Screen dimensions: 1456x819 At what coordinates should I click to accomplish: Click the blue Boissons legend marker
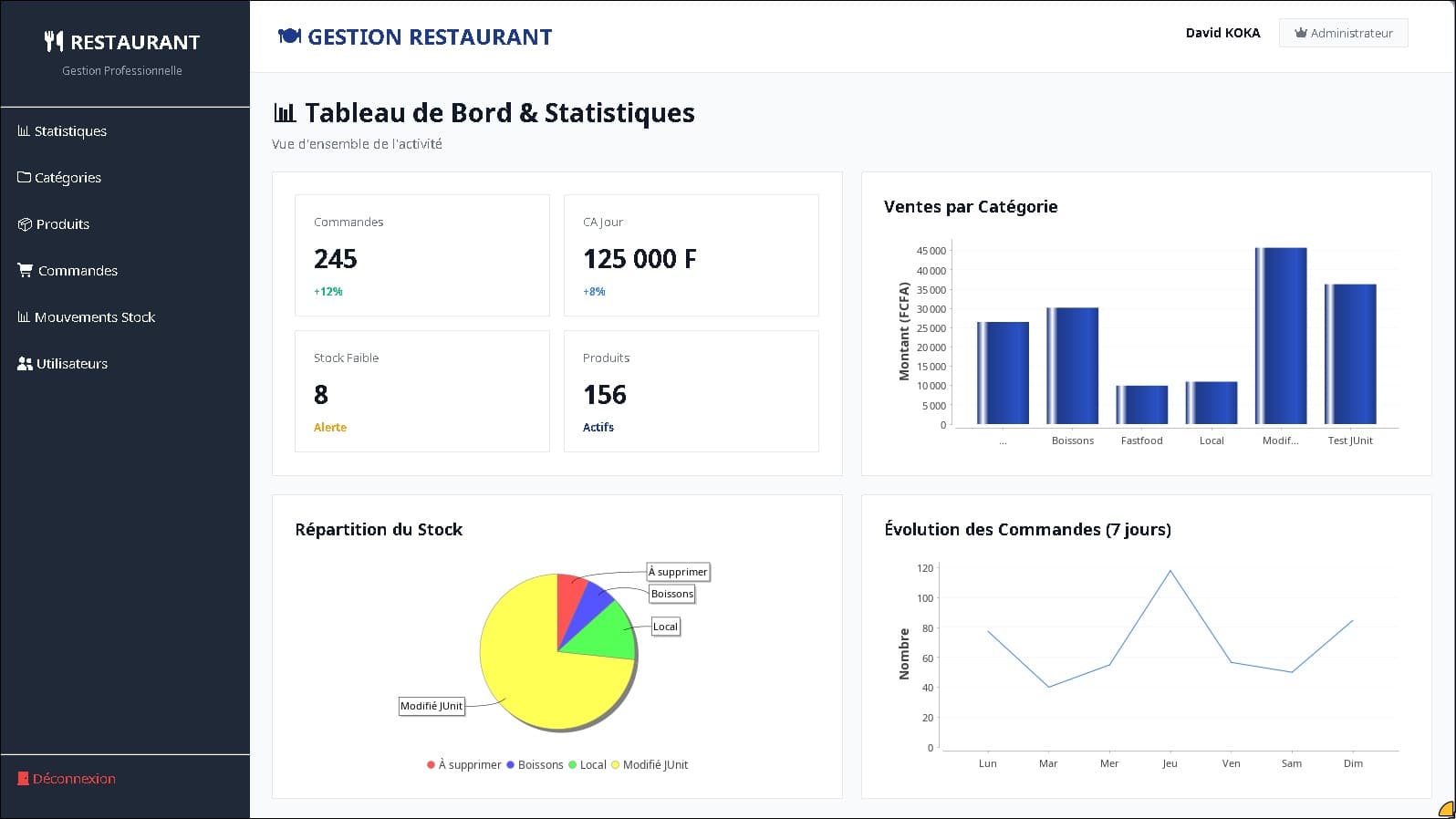[x=511, y=764]
